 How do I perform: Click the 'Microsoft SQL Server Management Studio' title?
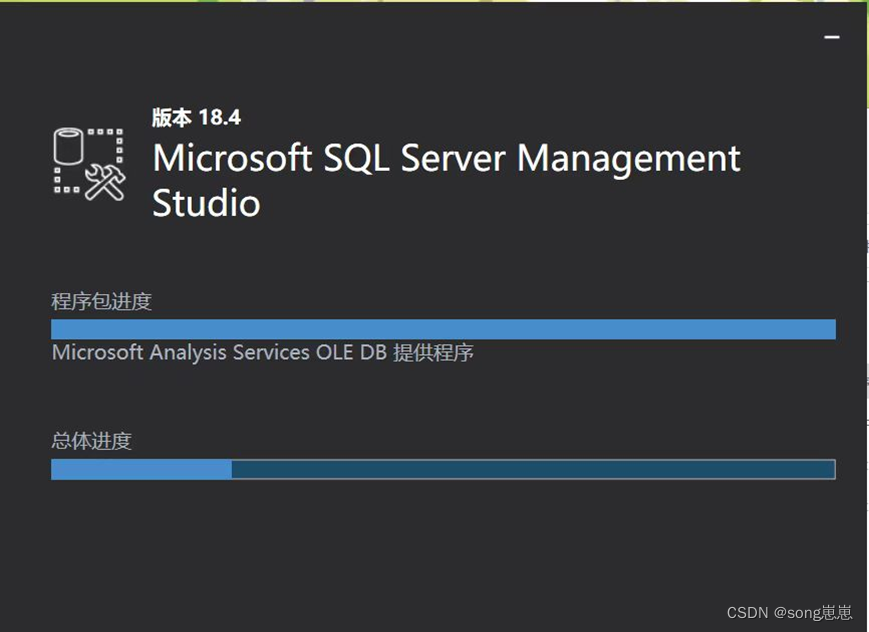coord(446,180)
